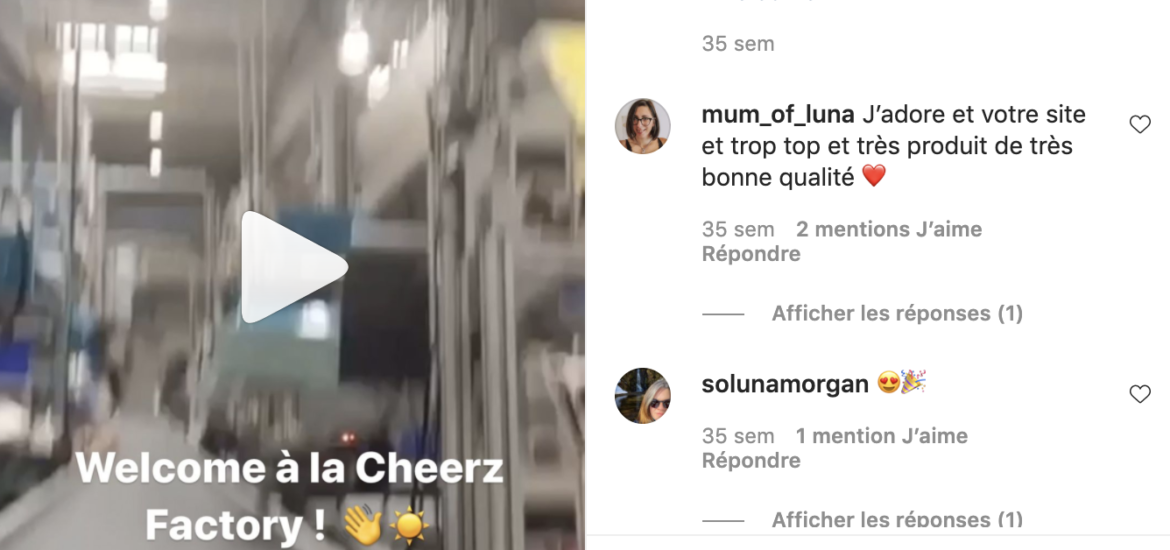Open the topmost 35 sem timestamp

[x=738, y=44]
